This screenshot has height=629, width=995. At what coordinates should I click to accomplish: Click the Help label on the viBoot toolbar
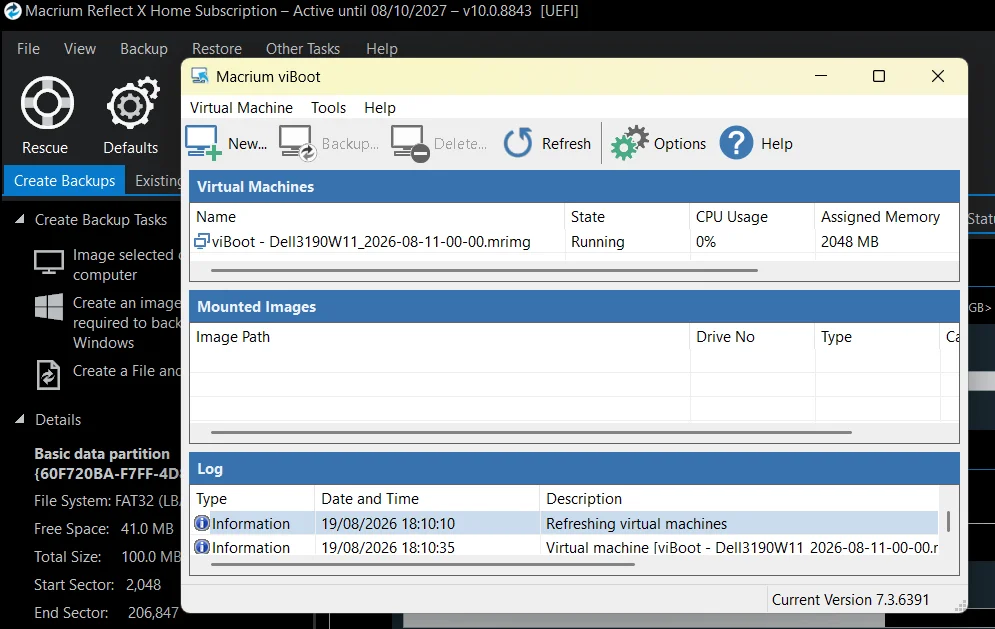[x=777, y=143]
